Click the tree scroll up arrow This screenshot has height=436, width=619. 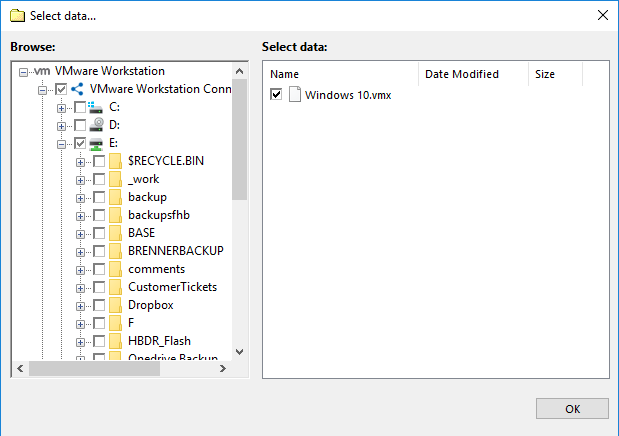tap(239, 71)
